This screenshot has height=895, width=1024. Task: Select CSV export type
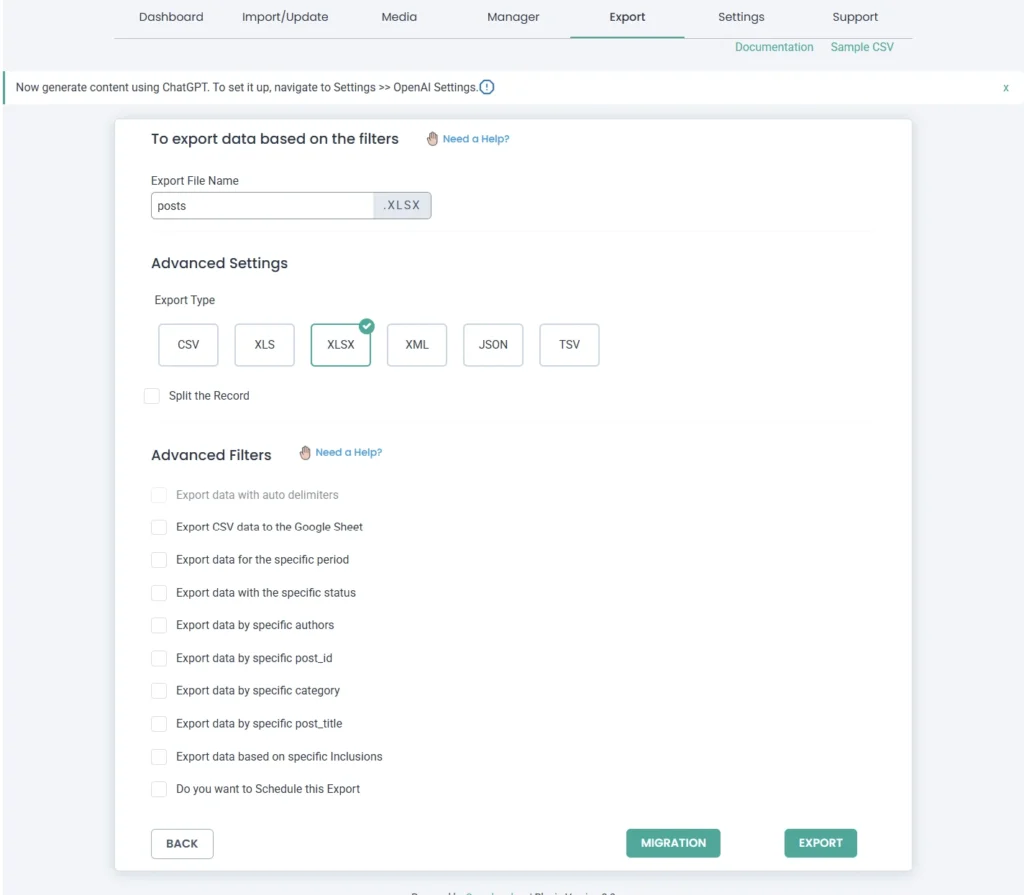pos(188,345)
